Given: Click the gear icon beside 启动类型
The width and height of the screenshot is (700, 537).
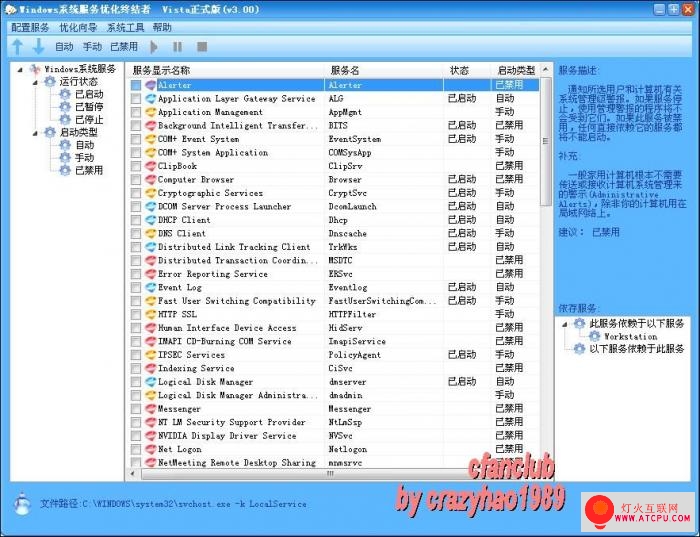Looking at the screenshot, I should coord(50,133).
